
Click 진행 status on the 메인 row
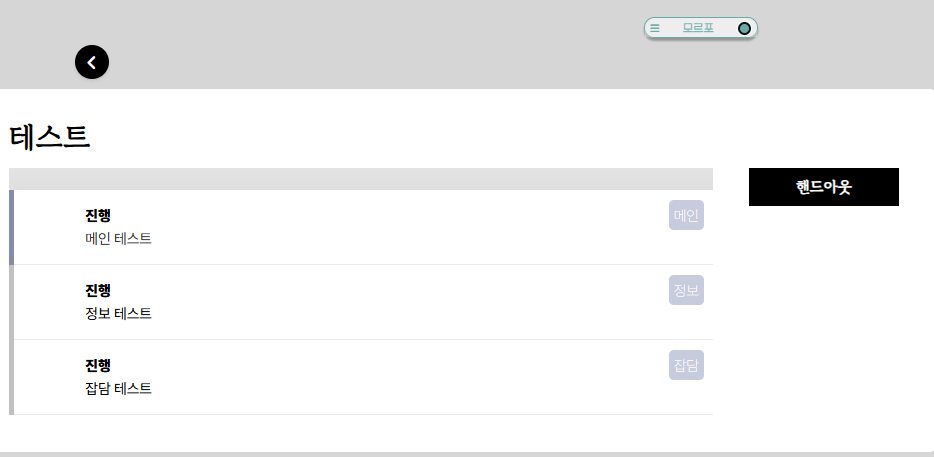(x=98, y=215)
